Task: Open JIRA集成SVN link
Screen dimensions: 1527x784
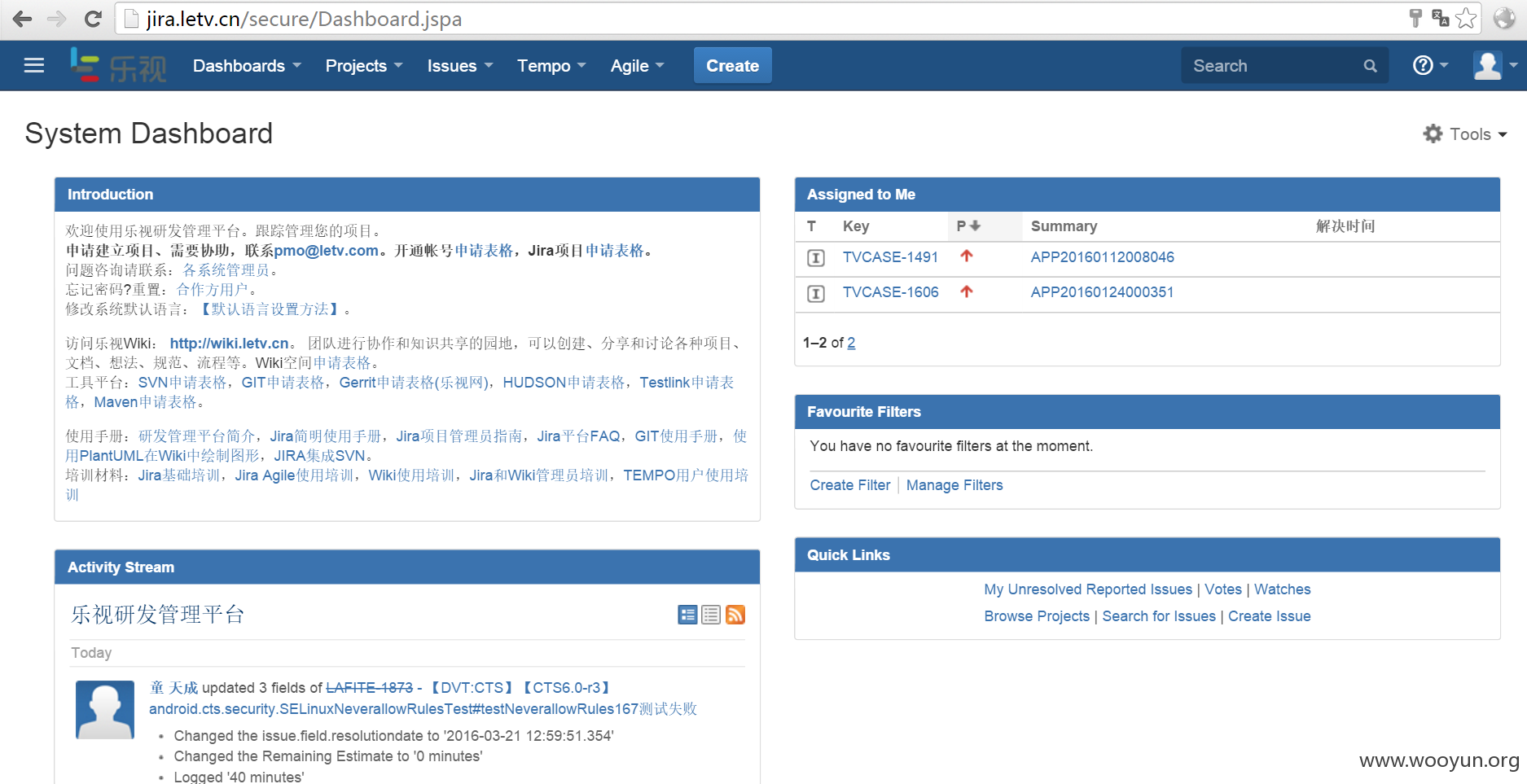Action: (319, 456)
